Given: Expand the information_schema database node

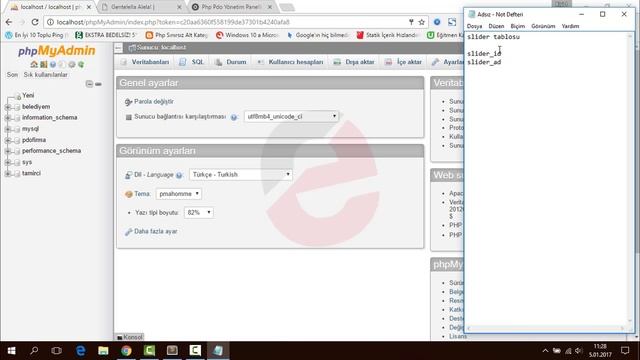Looking at the screenshot, I should [x=8, y=118].
